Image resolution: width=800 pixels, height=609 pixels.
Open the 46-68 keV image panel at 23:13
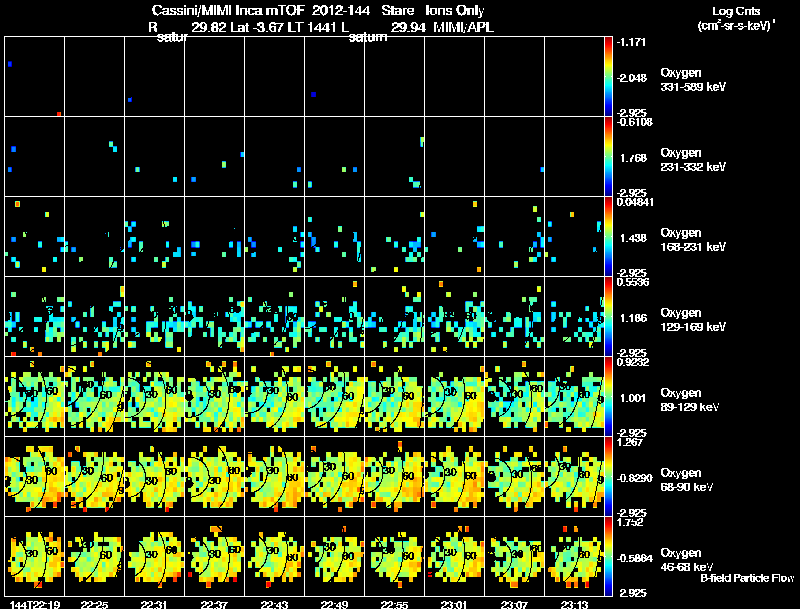click(574, 556)
